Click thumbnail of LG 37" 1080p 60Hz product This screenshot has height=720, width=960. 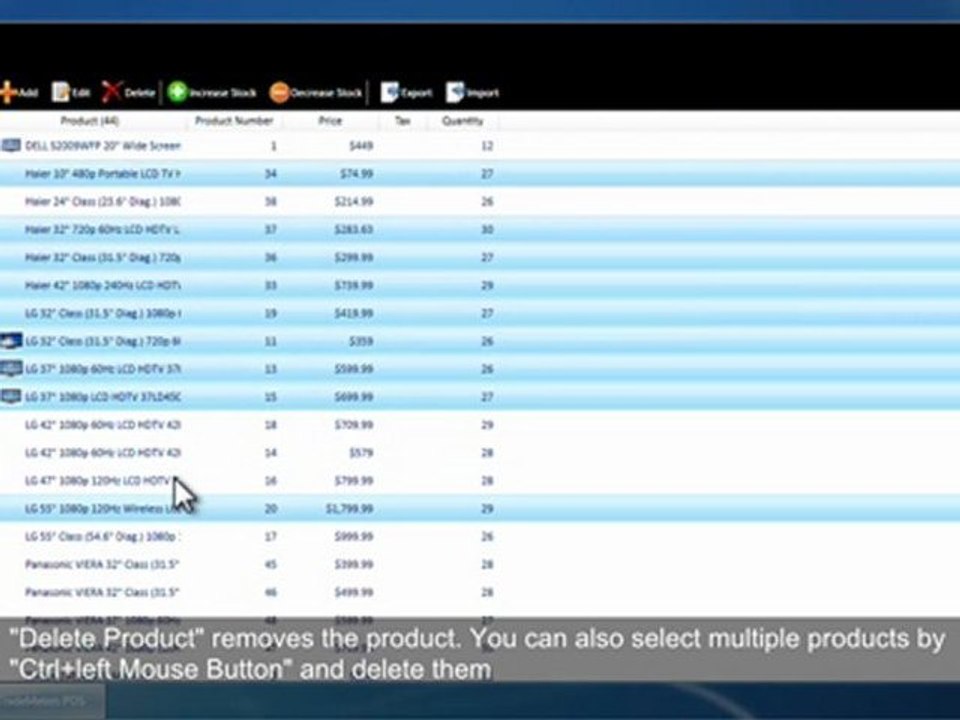[x=11, y=369]
